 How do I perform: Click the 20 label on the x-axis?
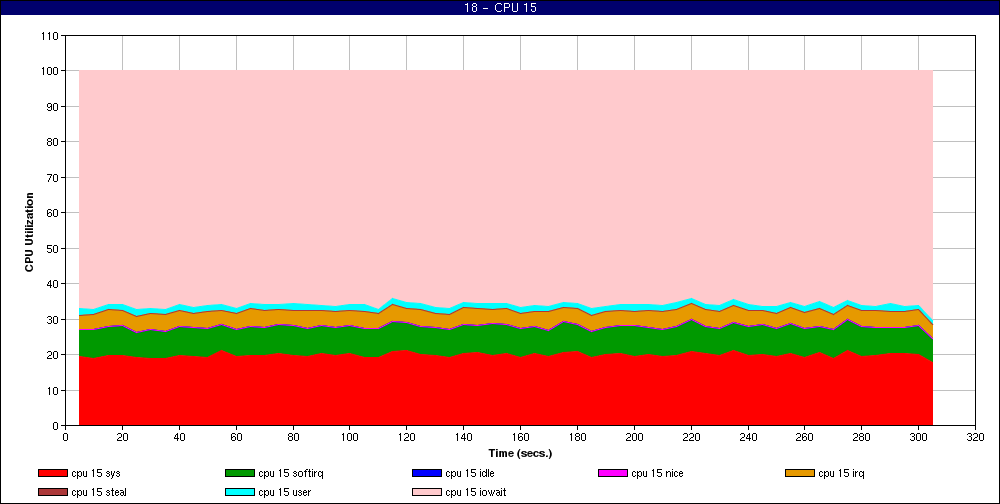click(x=122, y=437)
